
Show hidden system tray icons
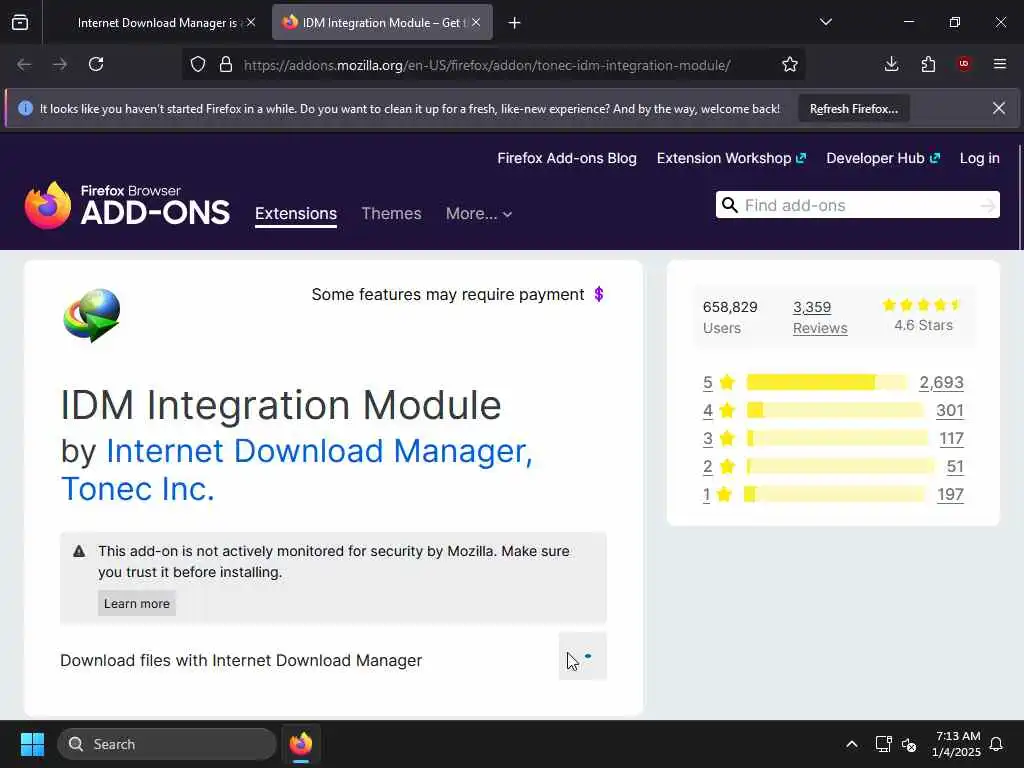coord(852,744)
